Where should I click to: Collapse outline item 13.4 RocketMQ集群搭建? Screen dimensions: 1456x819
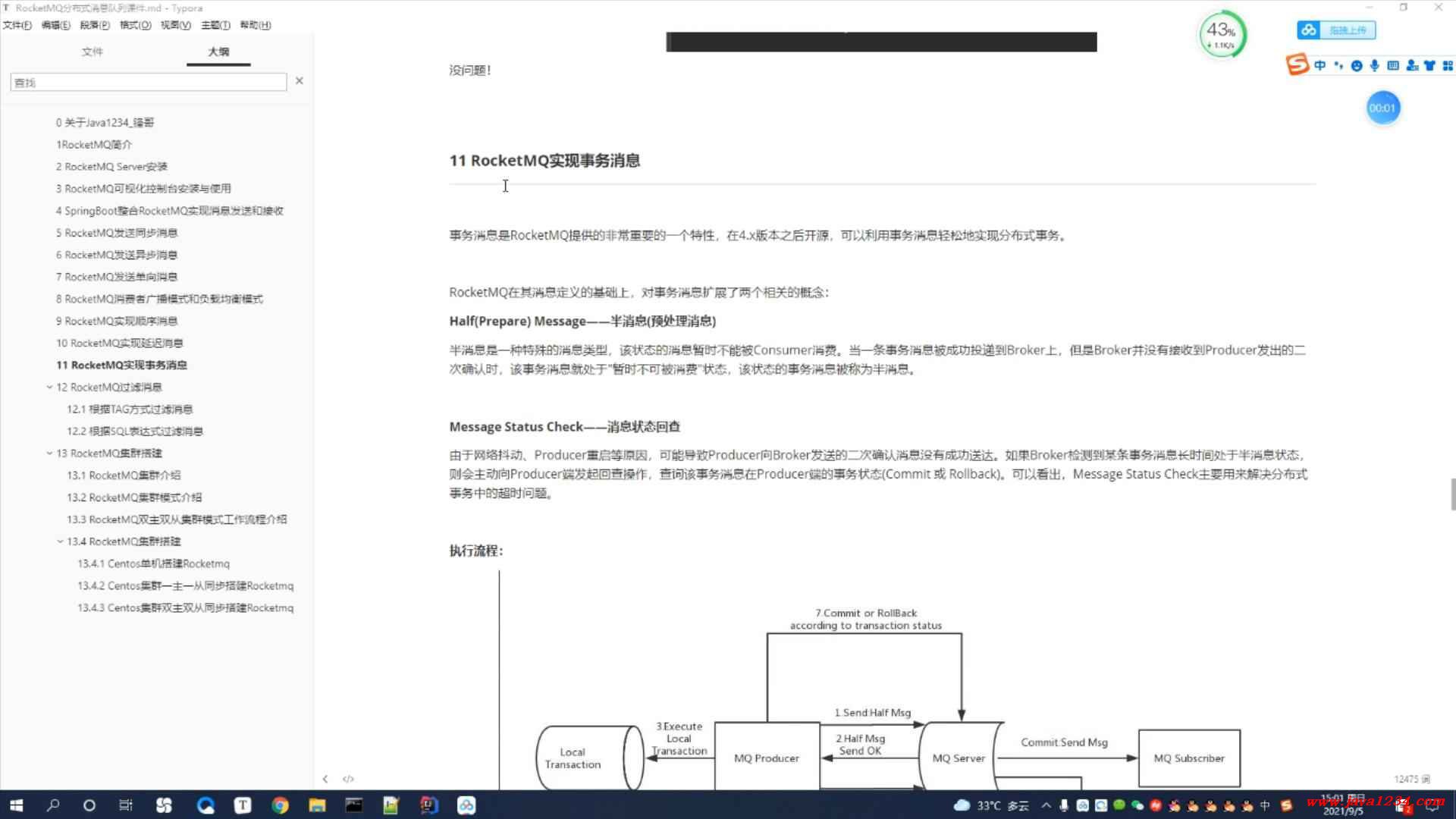[60, 541]
